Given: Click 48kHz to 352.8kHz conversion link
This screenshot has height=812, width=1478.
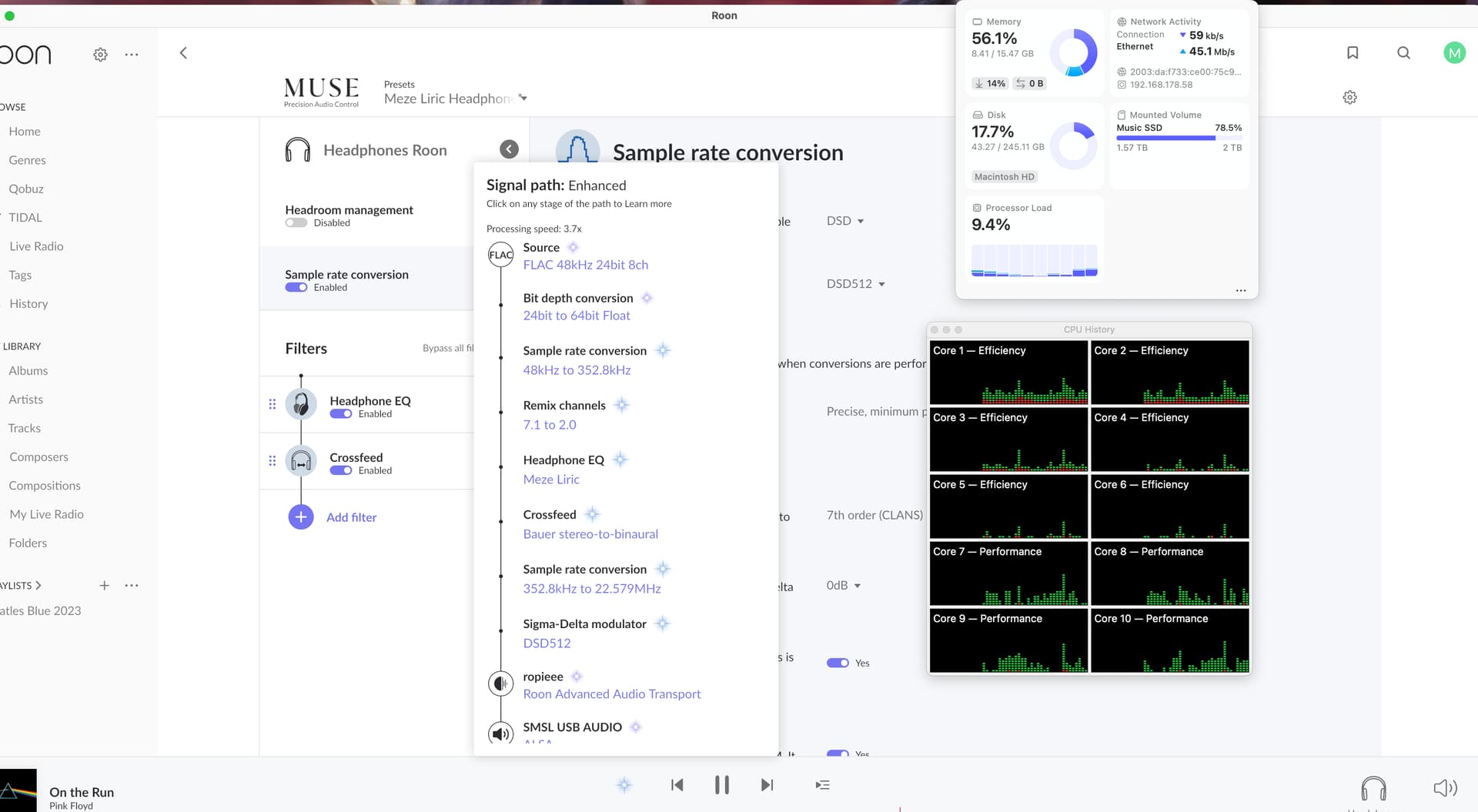Looking at the screenshot, I should 577,370.
